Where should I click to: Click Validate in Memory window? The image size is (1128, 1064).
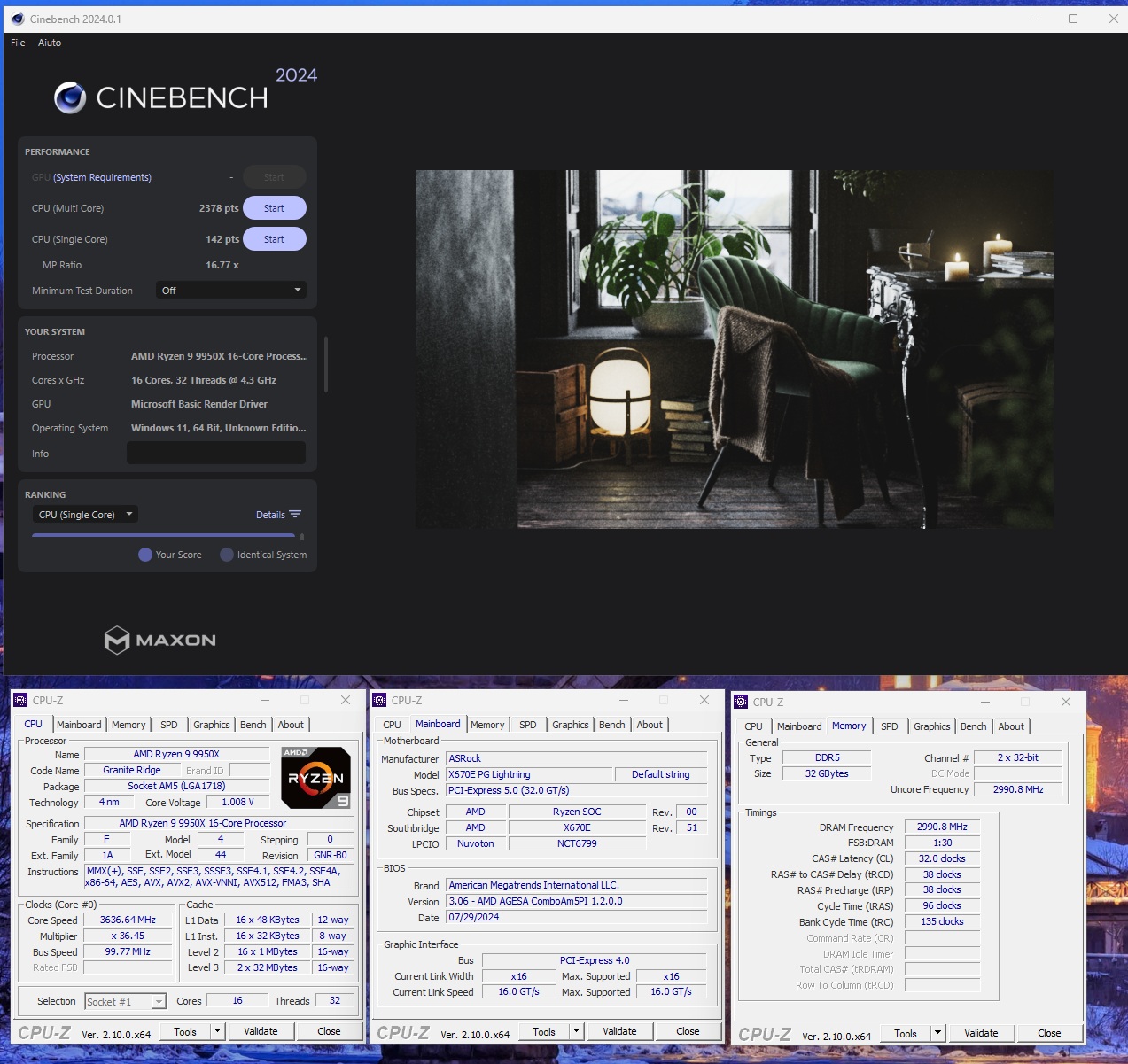tap(982, 1033)
